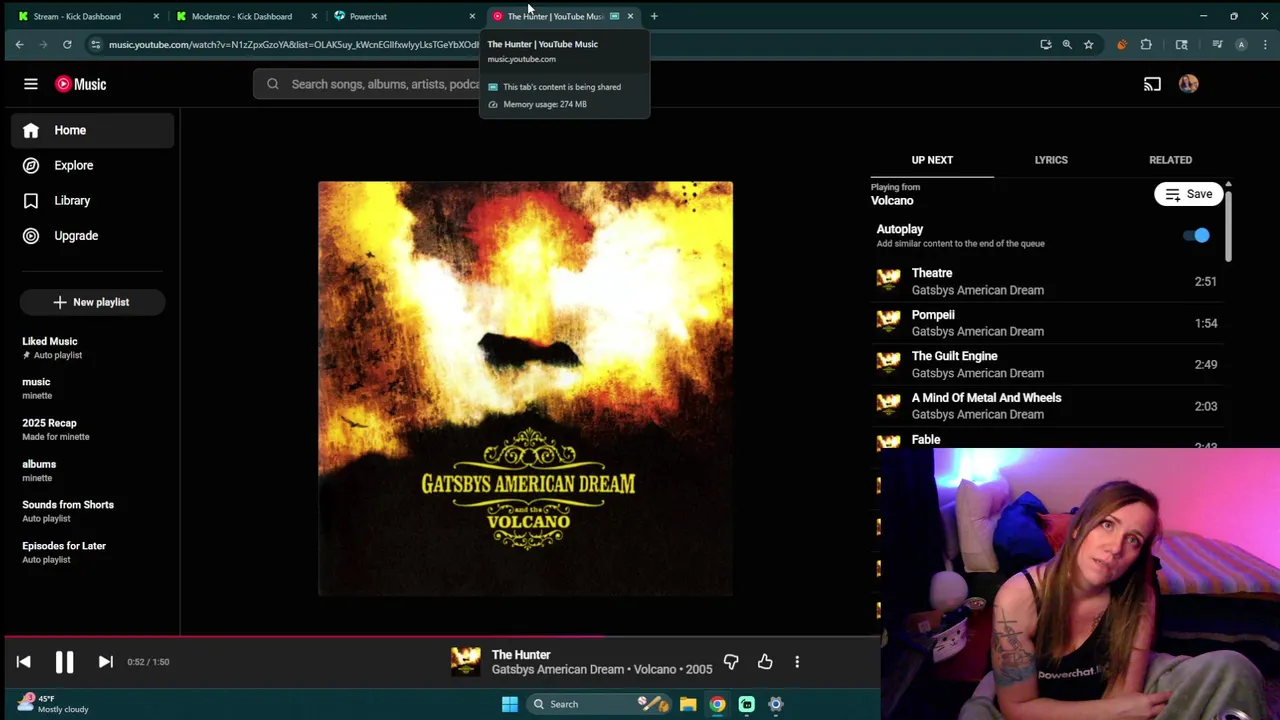Open the weather widget 45°F
This screenshot has width=1280, height=720.
pyautogui.click(x=55, y=703)
